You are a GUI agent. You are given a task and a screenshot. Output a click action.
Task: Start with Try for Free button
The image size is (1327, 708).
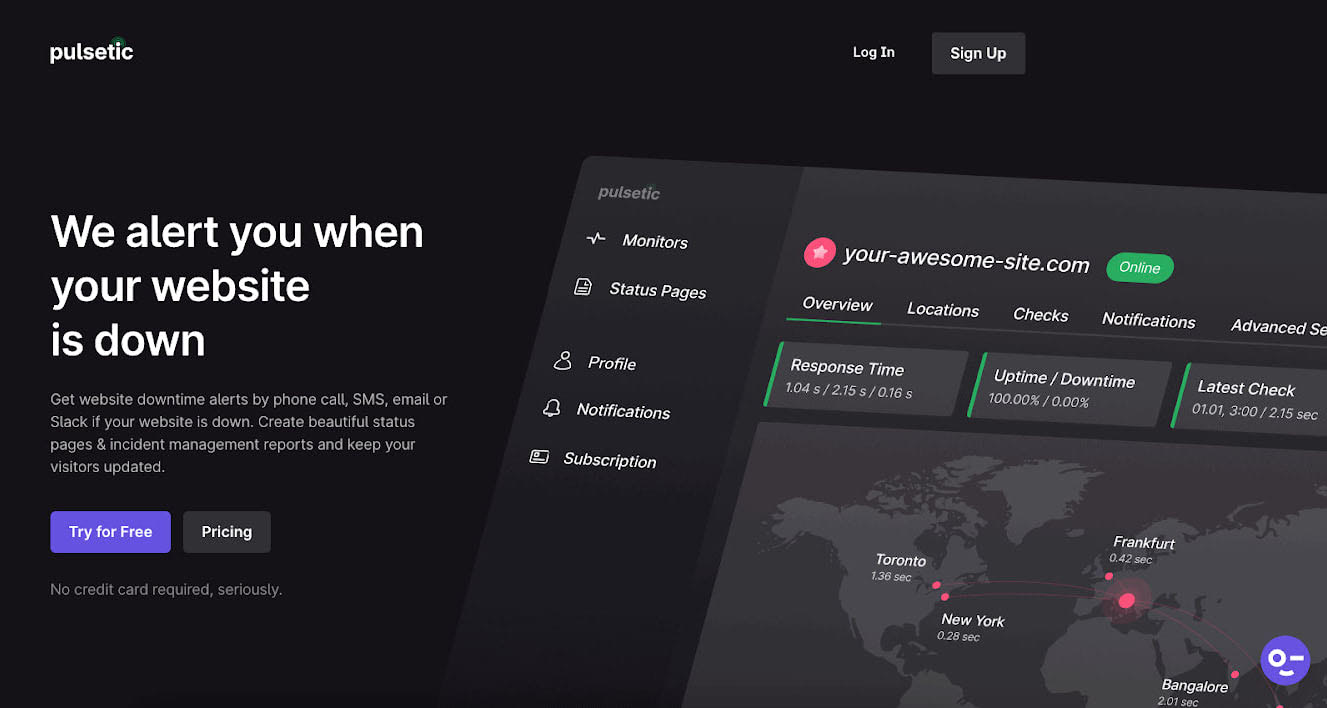tap(110, 532)
